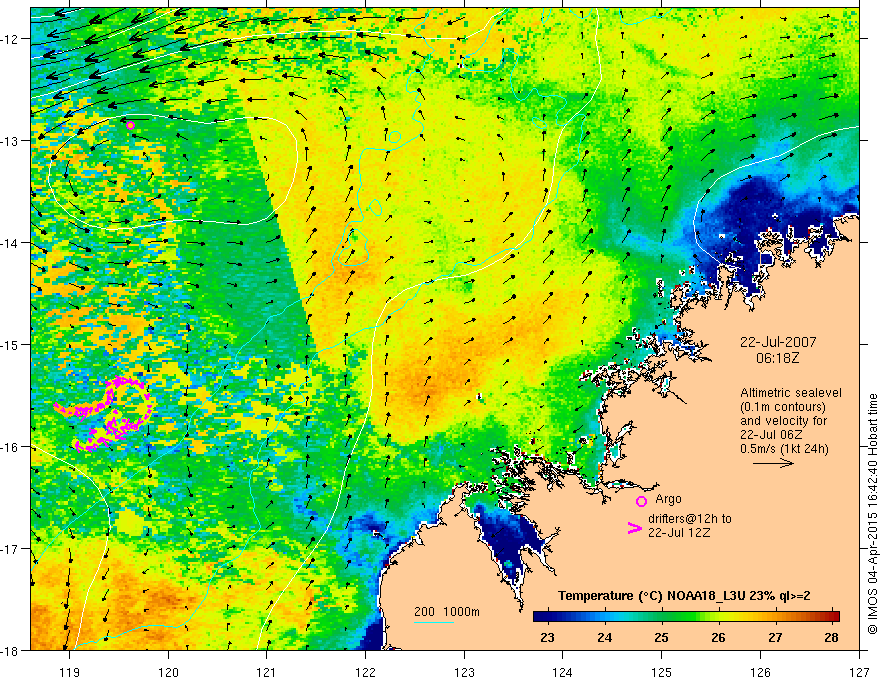
Task: Click the 'Altimetric sealevel' caption line
Action: pyautogui.click(x=791, y=393)
